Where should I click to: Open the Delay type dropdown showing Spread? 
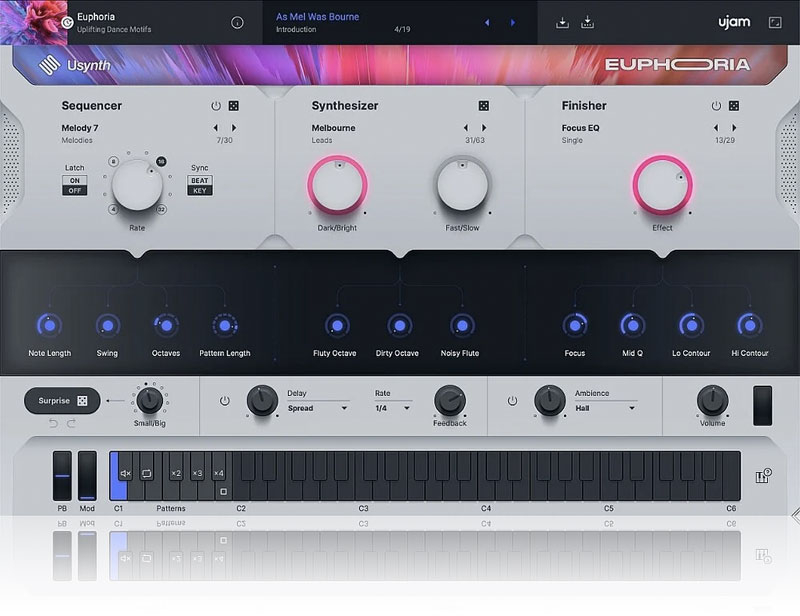[317, 408]
